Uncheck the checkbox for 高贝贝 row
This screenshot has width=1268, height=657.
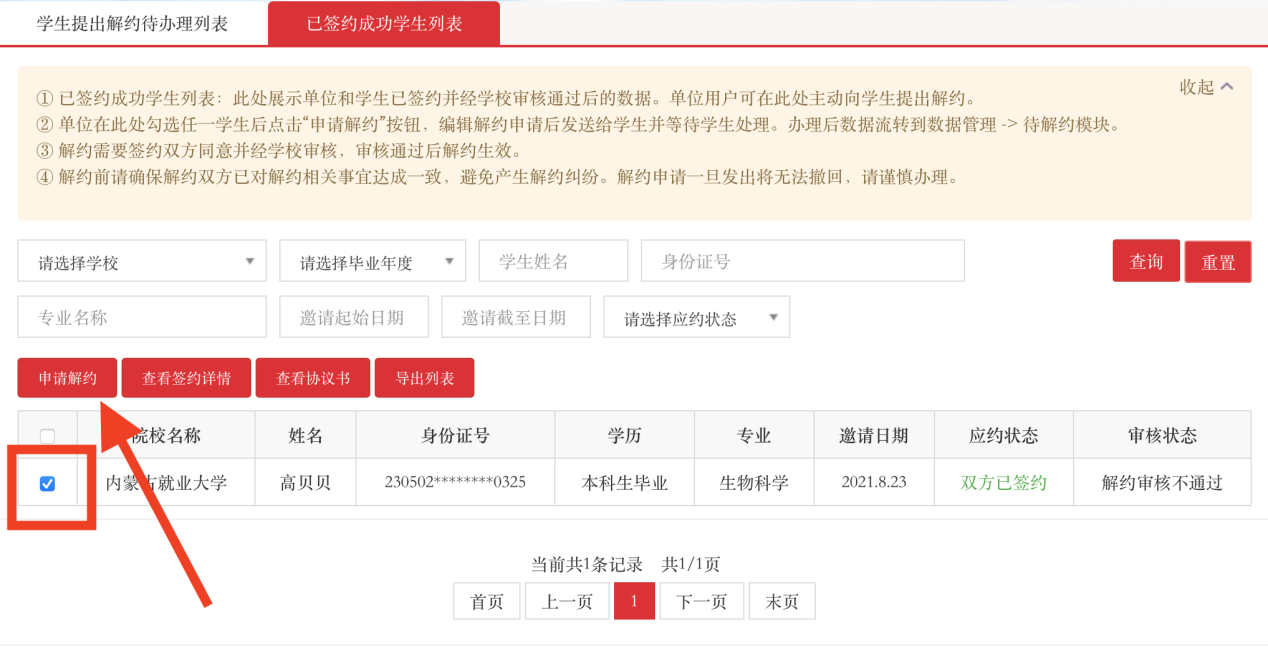click(x=47, y=484)
